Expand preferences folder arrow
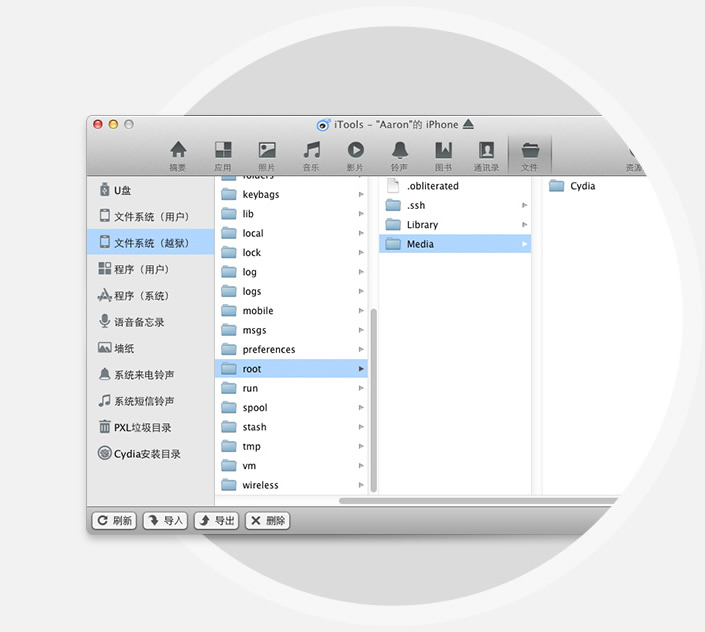The width and height of the screenshot is (705, 632). tap(361, 349)
